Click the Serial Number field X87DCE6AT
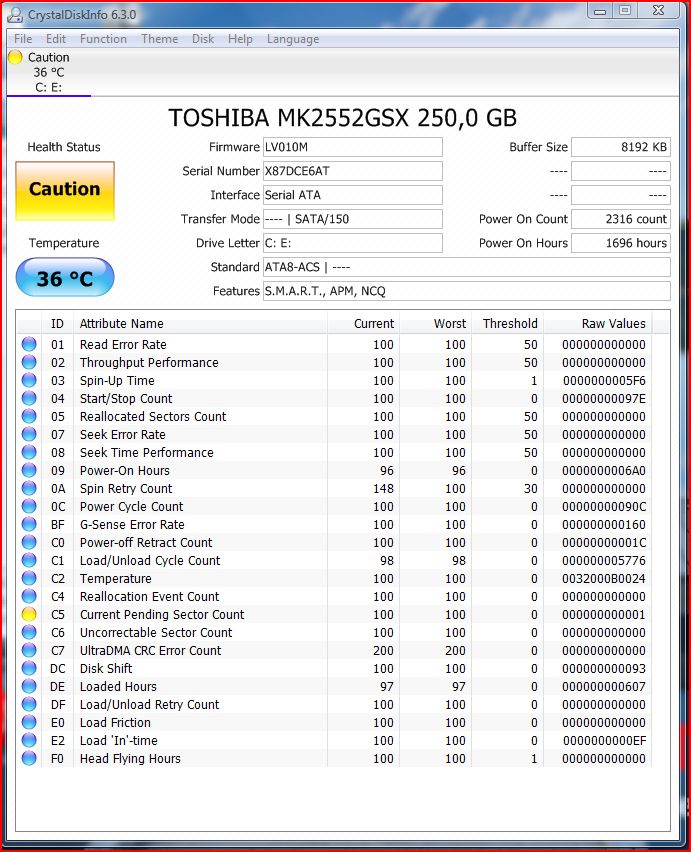Viewport: 691px width, 852px height. (x=353, y=171)
